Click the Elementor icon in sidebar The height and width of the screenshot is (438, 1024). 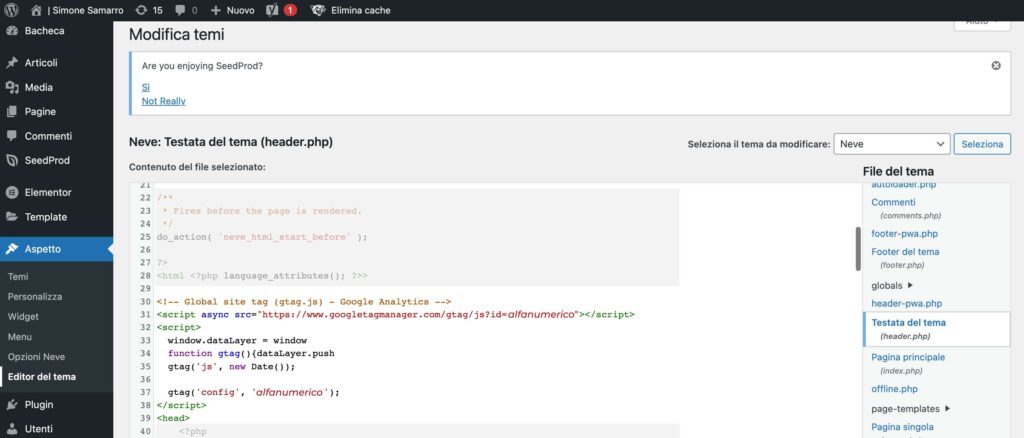point(11,193)
